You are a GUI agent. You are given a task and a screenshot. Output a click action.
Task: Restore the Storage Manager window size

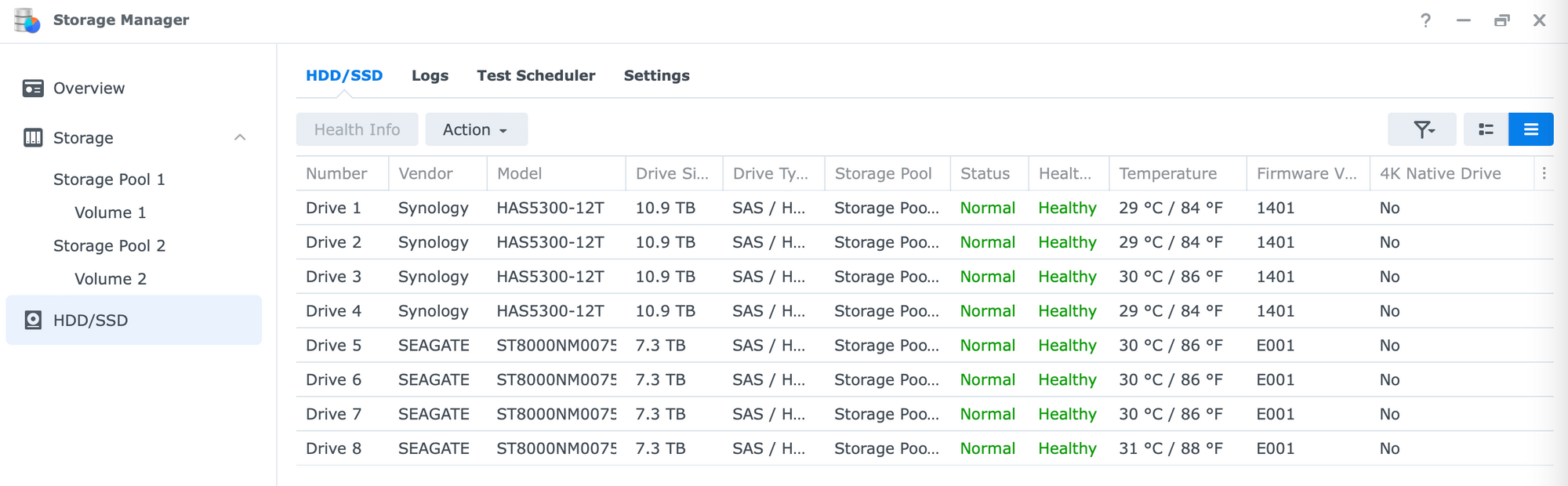[1501, 20]
